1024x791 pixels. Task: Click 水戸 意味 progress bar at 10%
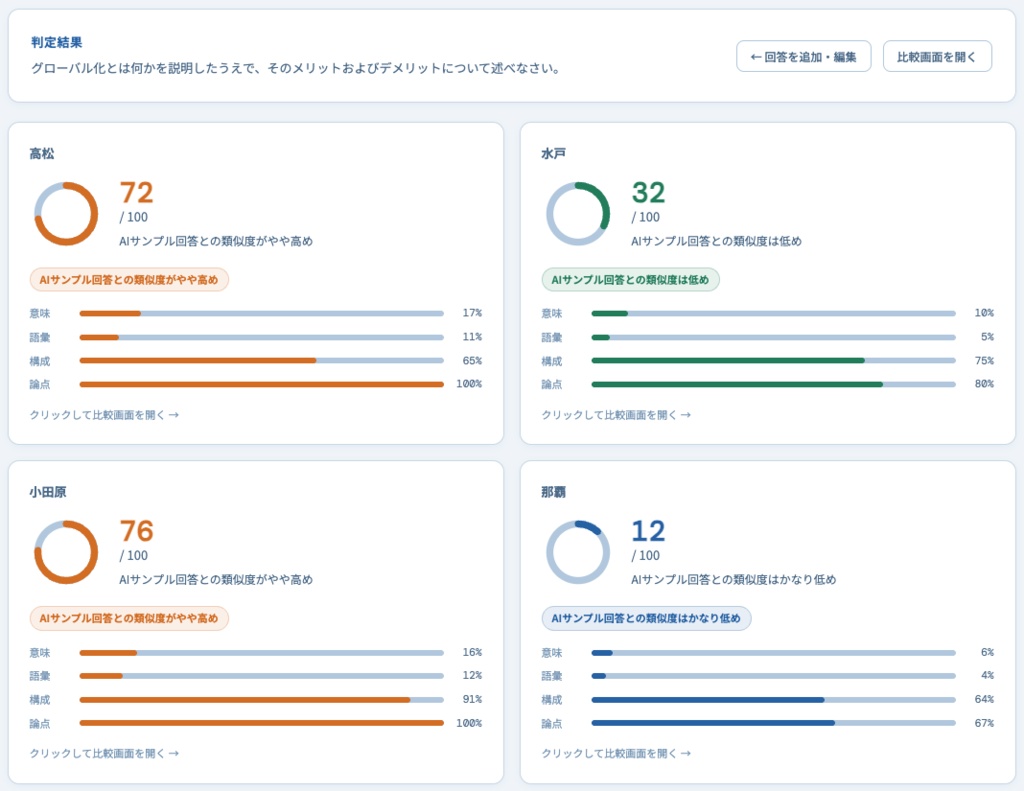(774, 314)
